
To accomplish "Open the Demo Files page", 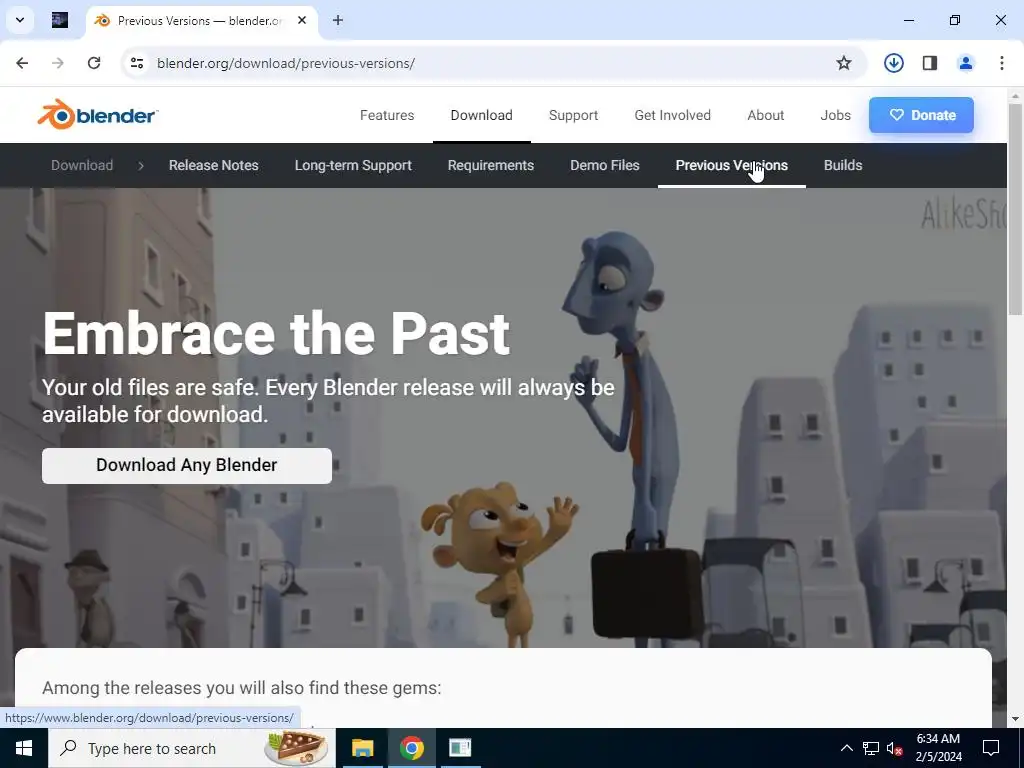I will click(605, 165).
